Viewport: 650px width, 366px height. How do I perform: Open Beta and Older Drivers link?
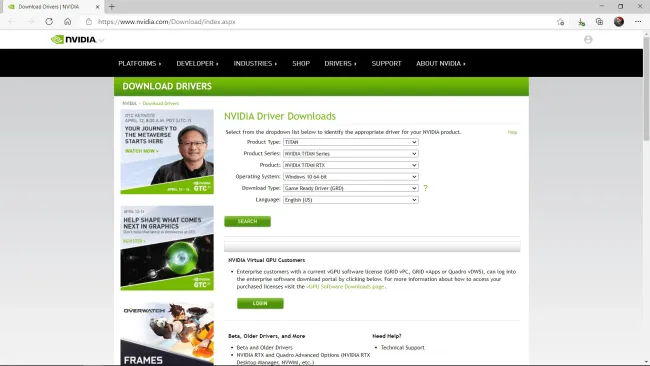pyautogui.click(x=264, y=347)
